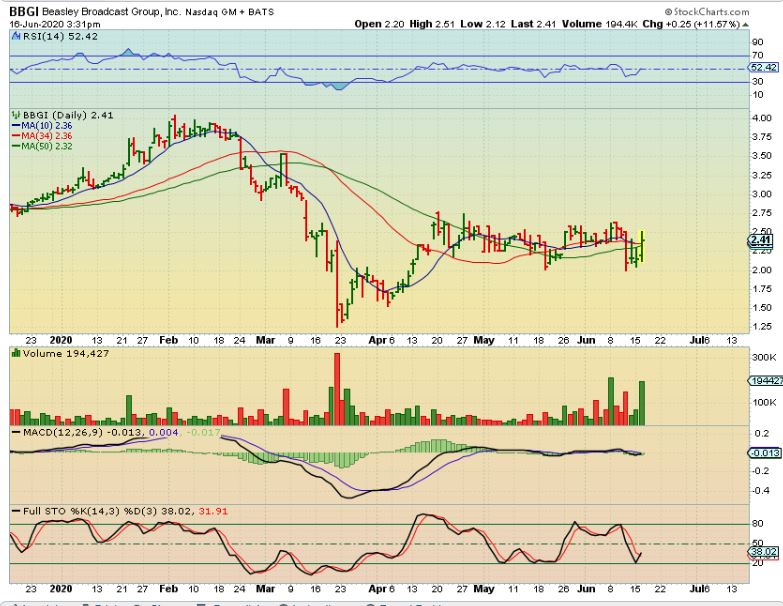Image resolution: width=783 pixels, height=606 pixels.
Task: Click the 38.02 stochastic tag on the right axis
Action: coord(764,552)
